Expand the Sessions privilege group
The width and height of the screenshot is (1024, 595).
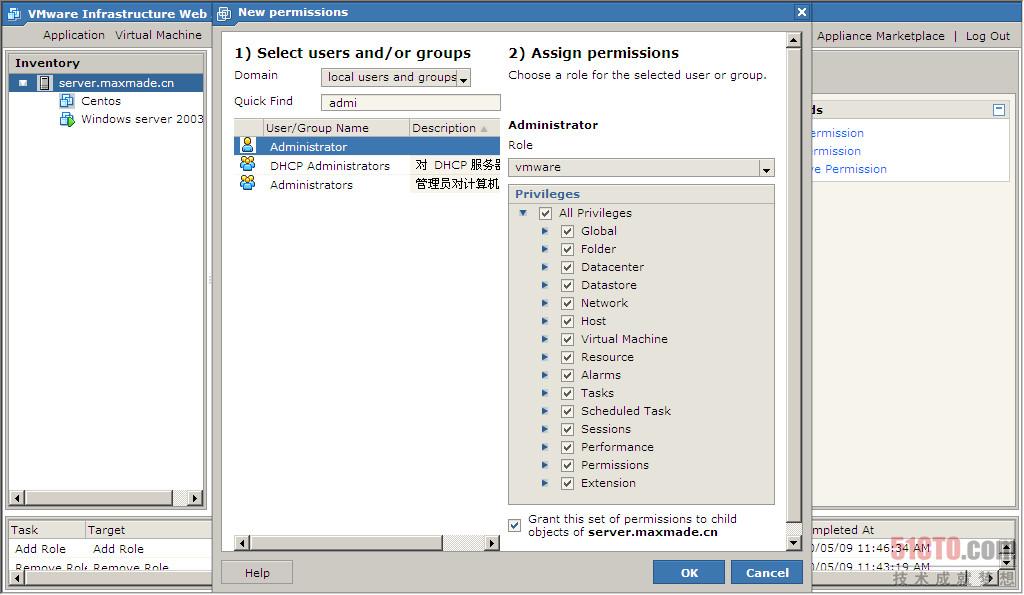[x=545, y=428]
